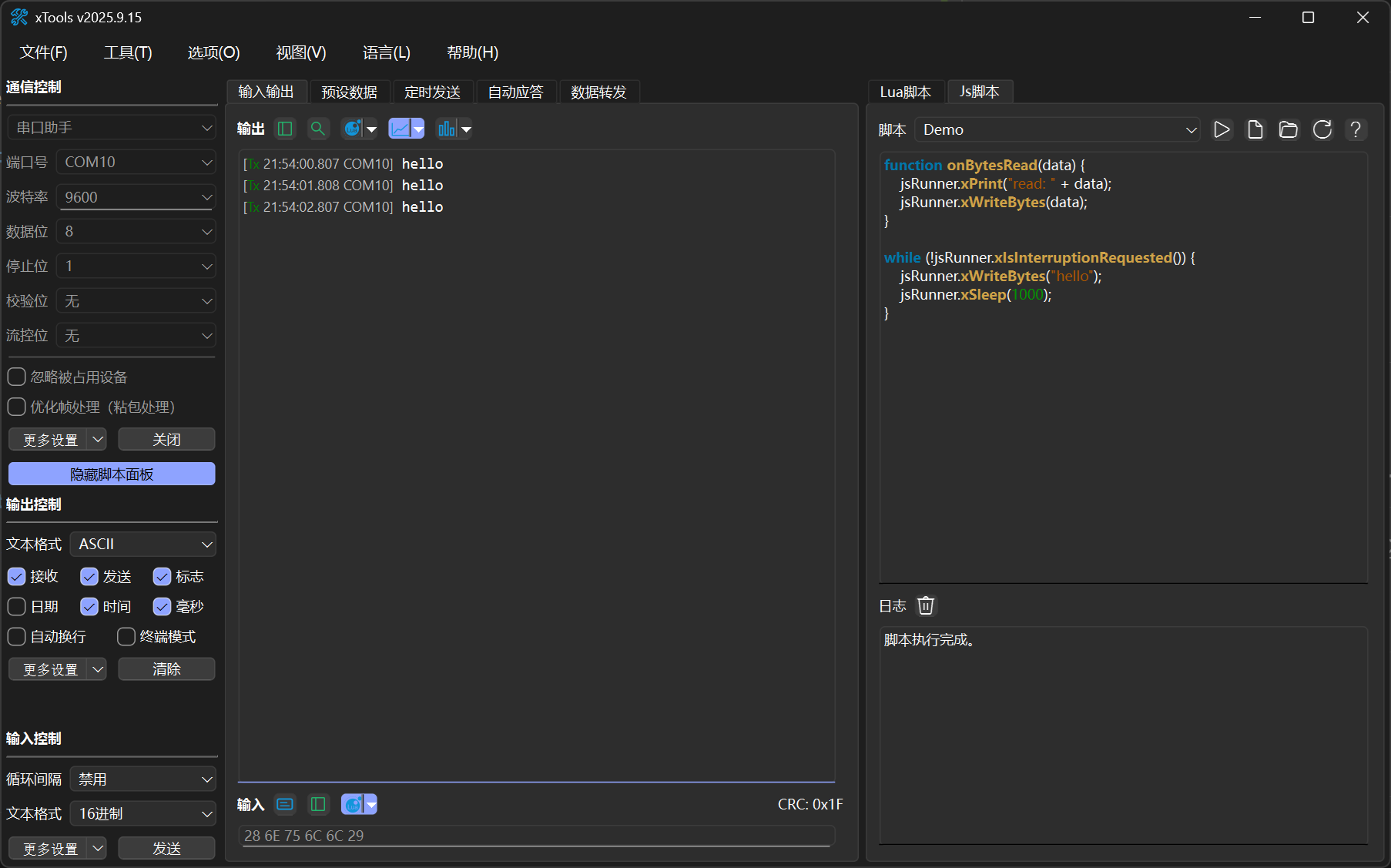
Task: Switch to the 定时发送 tab
Action: click(433, 92)
